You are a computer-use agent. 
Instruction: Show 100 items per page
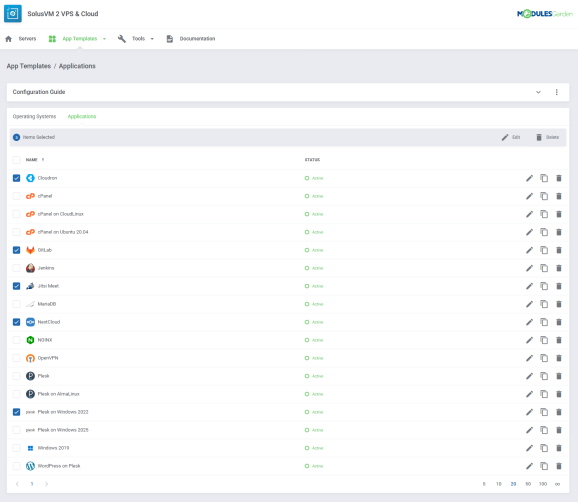point(543,484)
